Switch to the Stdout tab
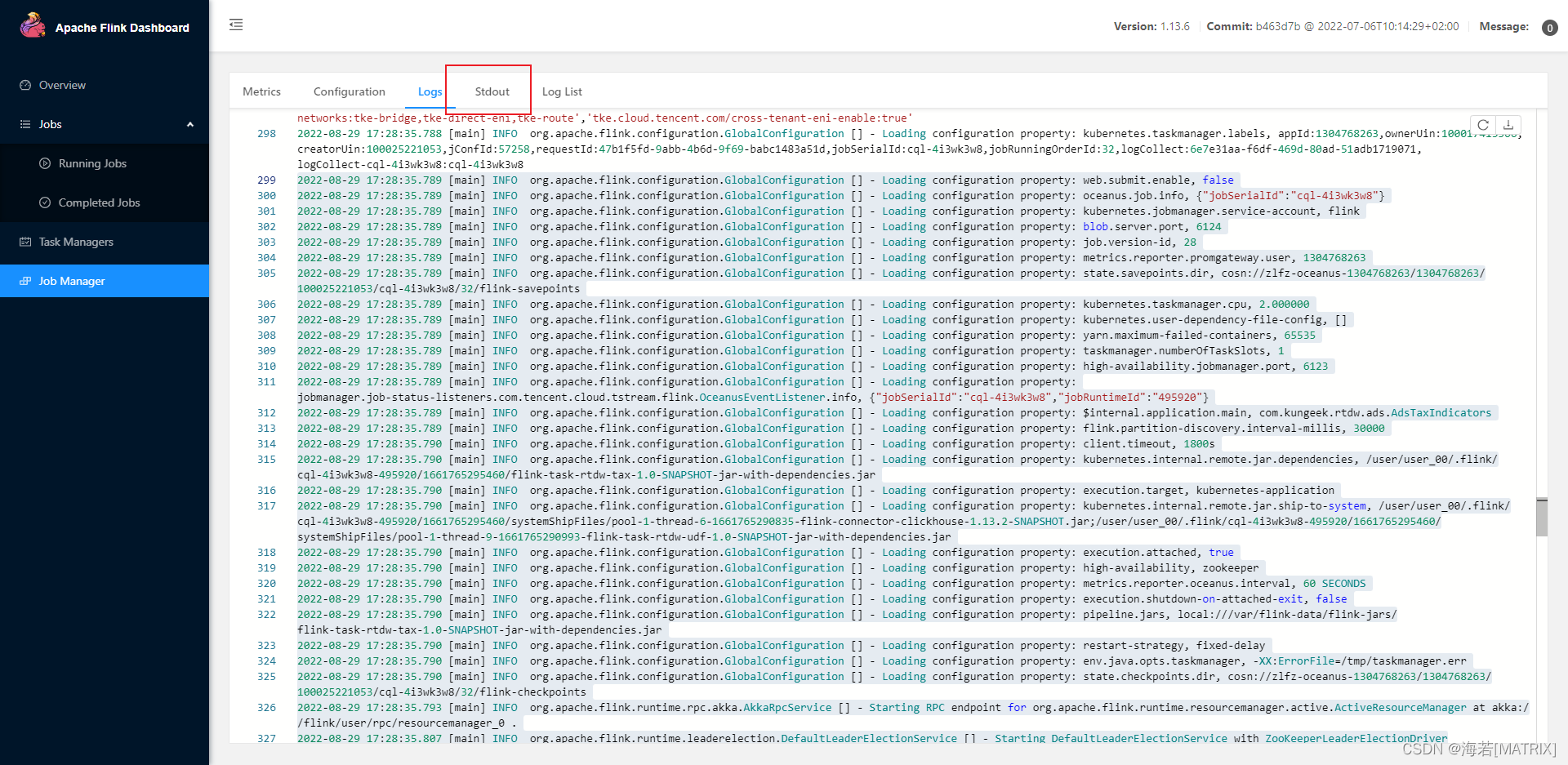The width and height of the screenshot is (1568, 765). (x=492, y=91)
